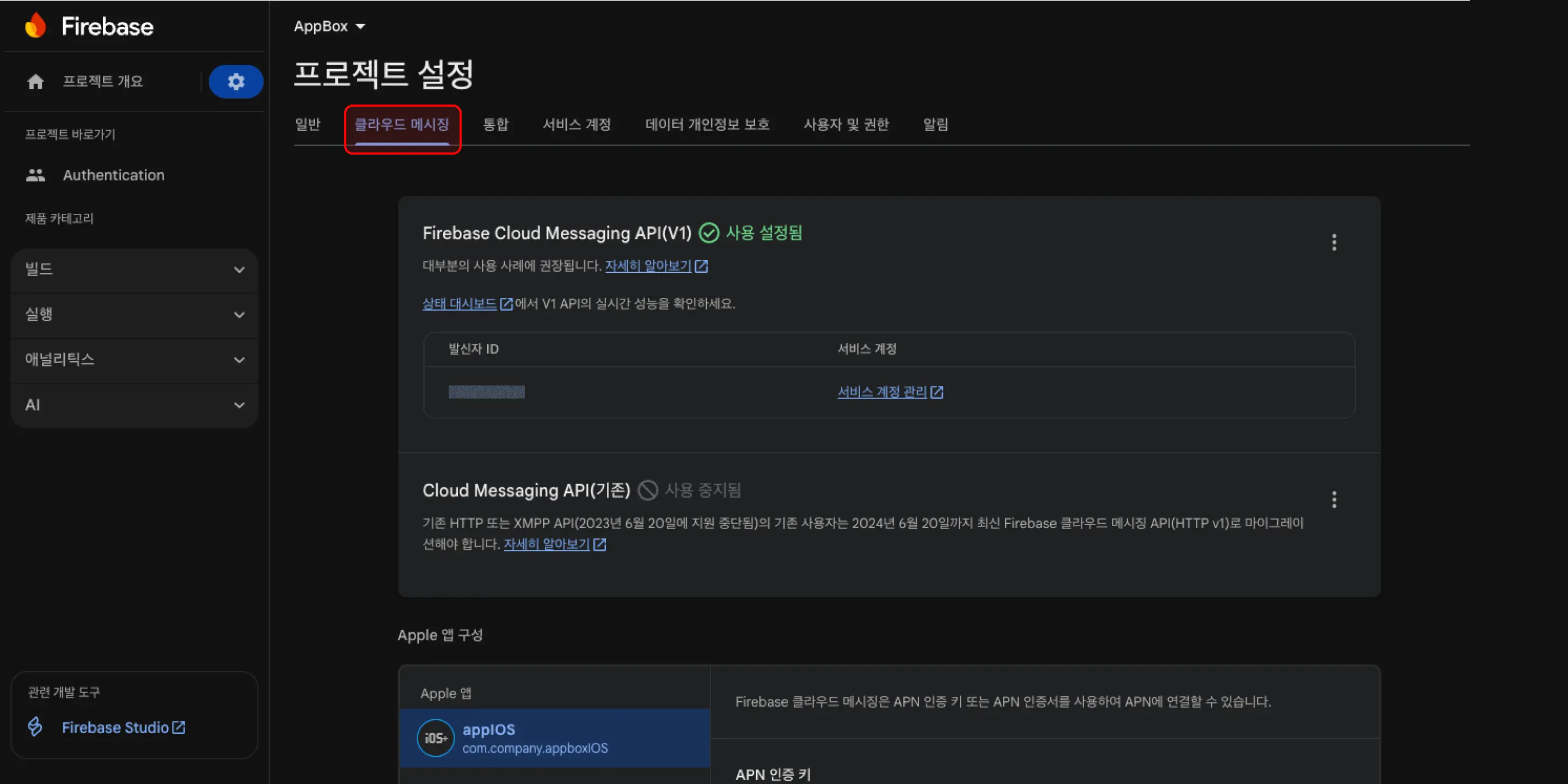Screen dimensions: 1568x784
Task: Click the Firebase Cloud Messaging API(V1) heading
Action: [557, 233]
